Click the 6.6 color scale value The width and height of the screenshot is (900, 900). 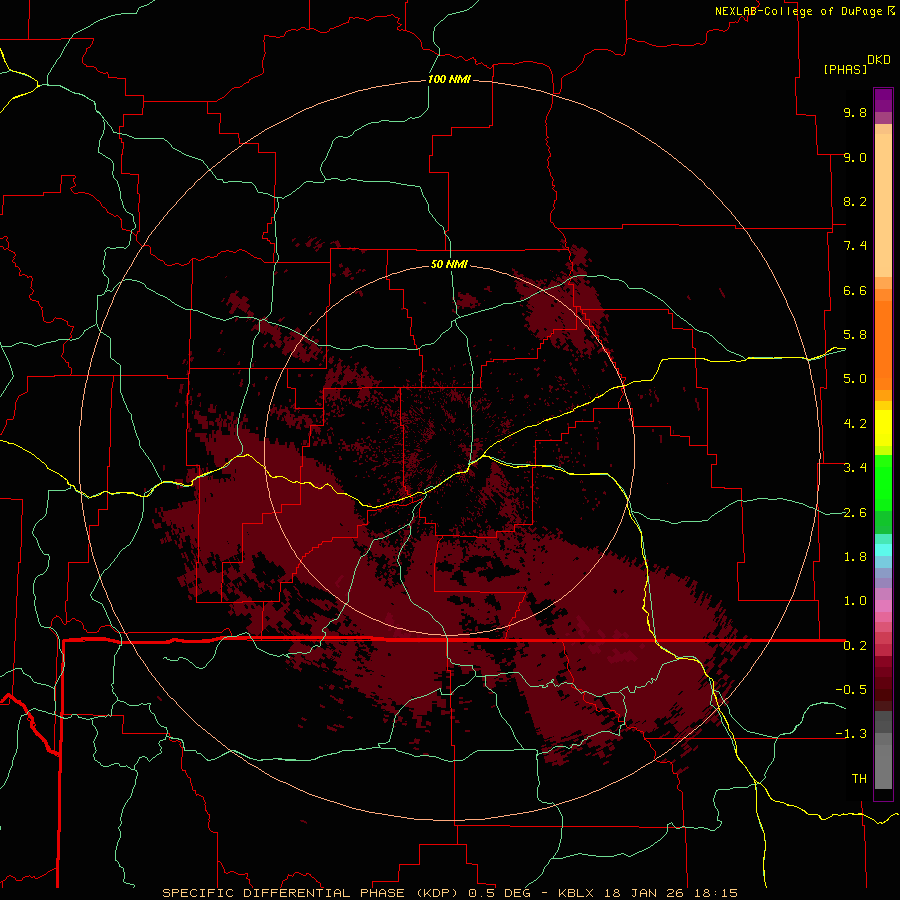pos(855,290)
